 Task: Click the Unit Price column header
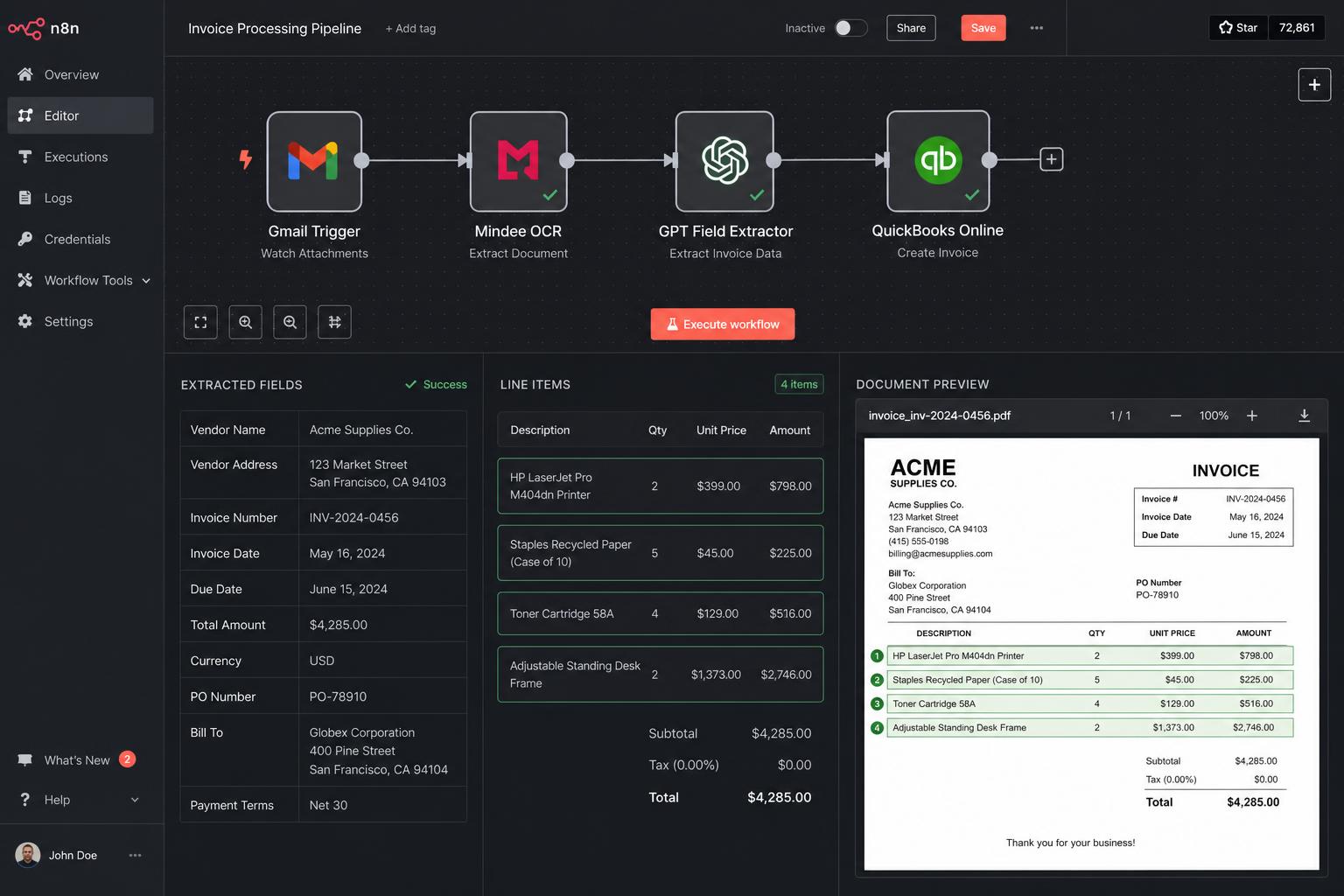click(x=721, y=430)
